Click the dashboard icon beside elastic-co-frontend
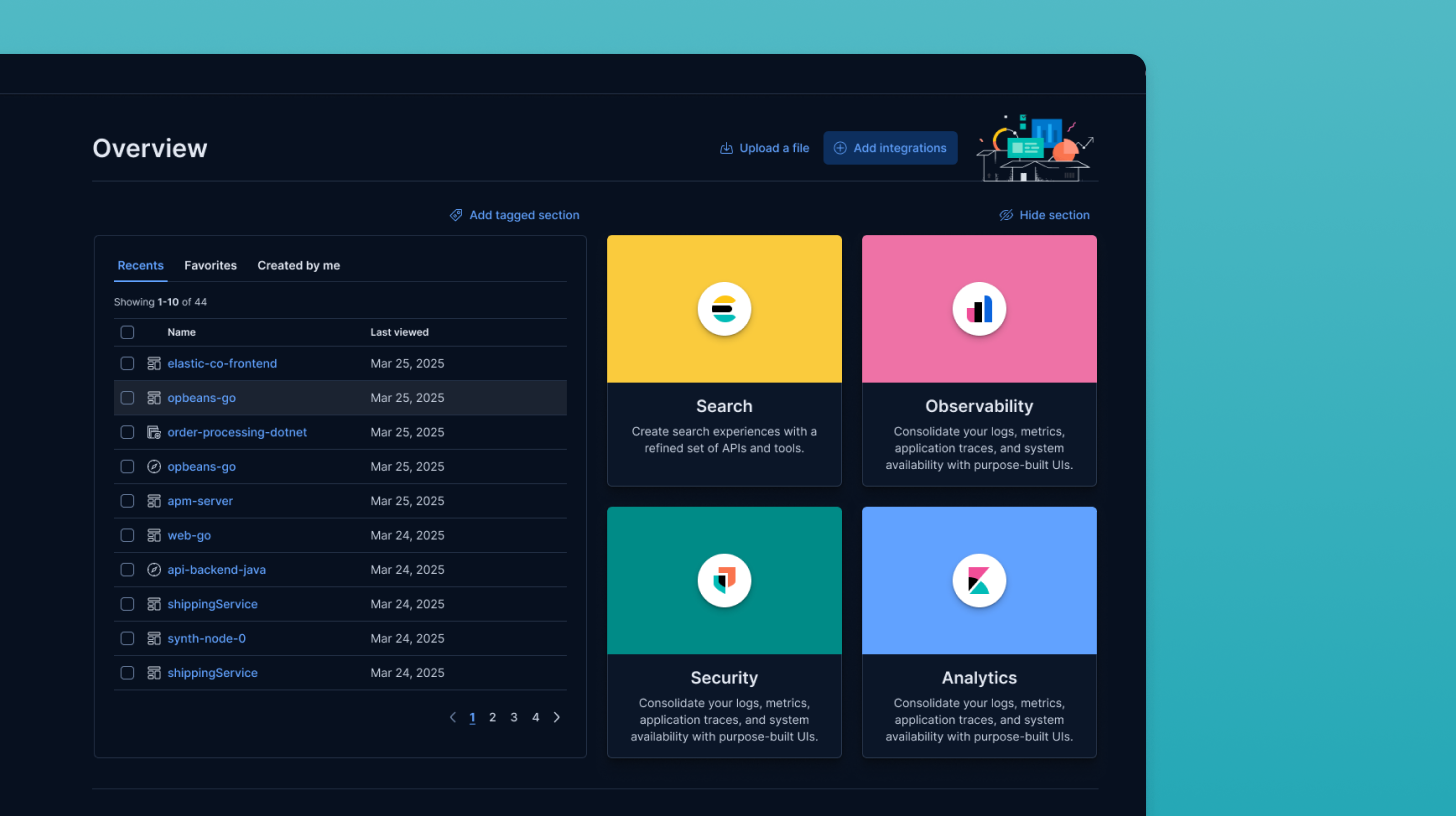The height and width of the screenshot is (816, 1456). tap(153, 363)
